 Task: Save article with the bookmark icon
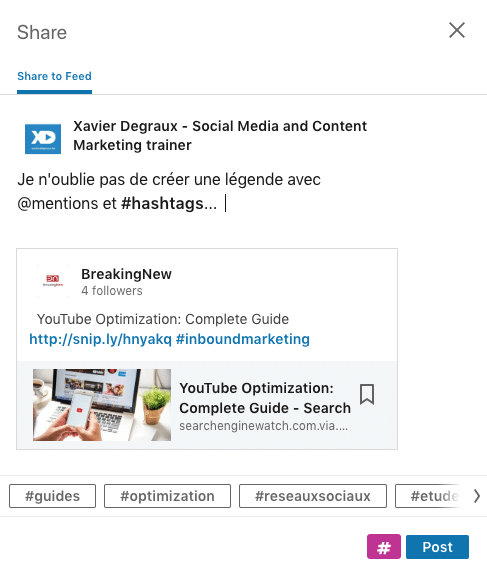pyautogui.click(x=367, y=394)
